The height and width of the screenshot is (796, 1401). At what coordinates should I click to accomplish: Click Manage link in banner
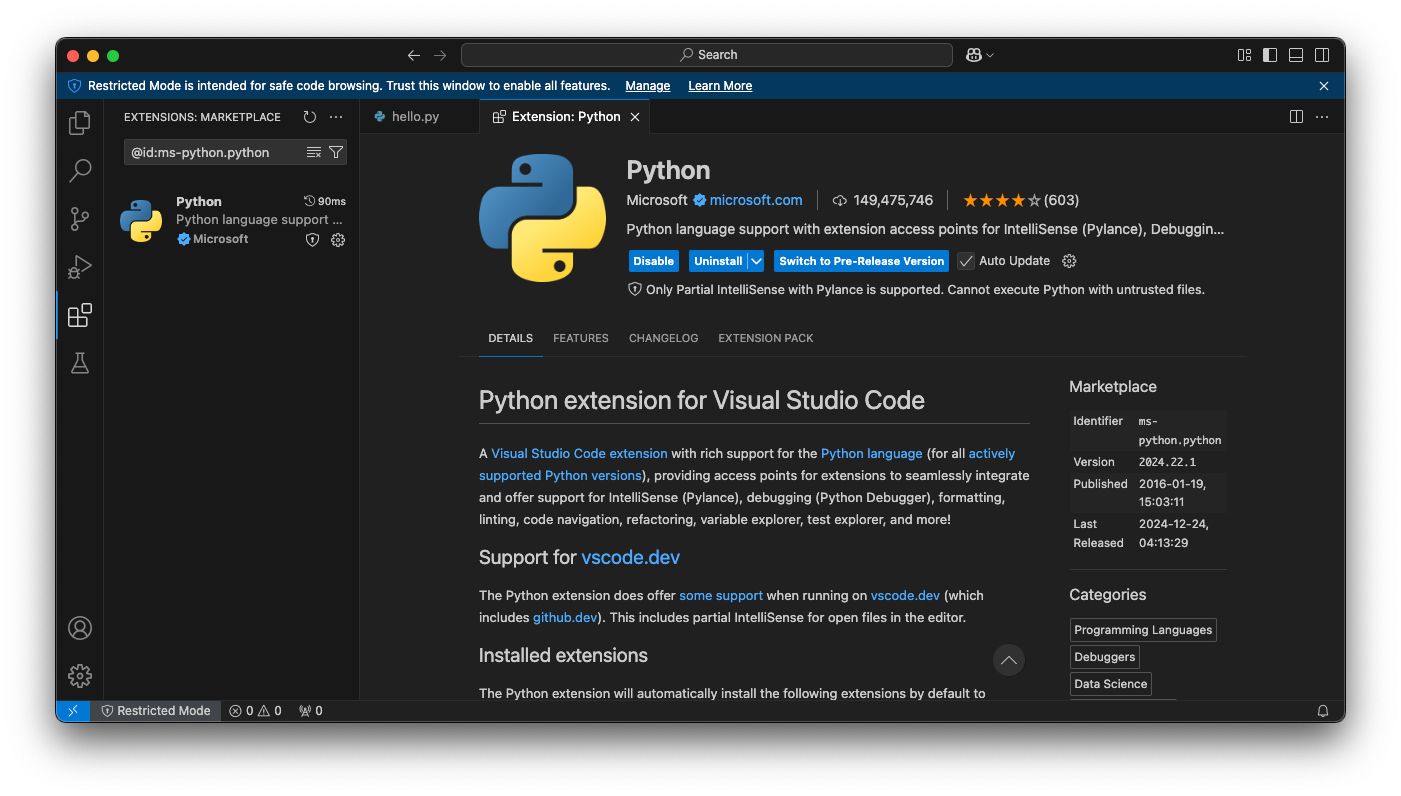tap(648, 86)
